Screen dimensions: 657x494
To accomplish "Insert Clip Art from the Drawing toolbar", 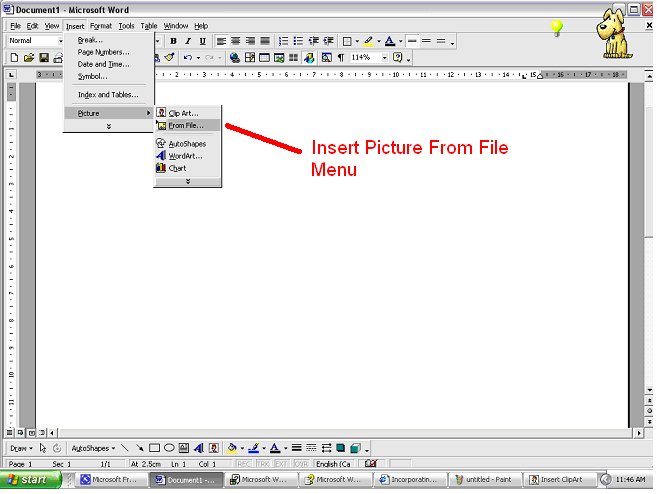I will point(213,448).
